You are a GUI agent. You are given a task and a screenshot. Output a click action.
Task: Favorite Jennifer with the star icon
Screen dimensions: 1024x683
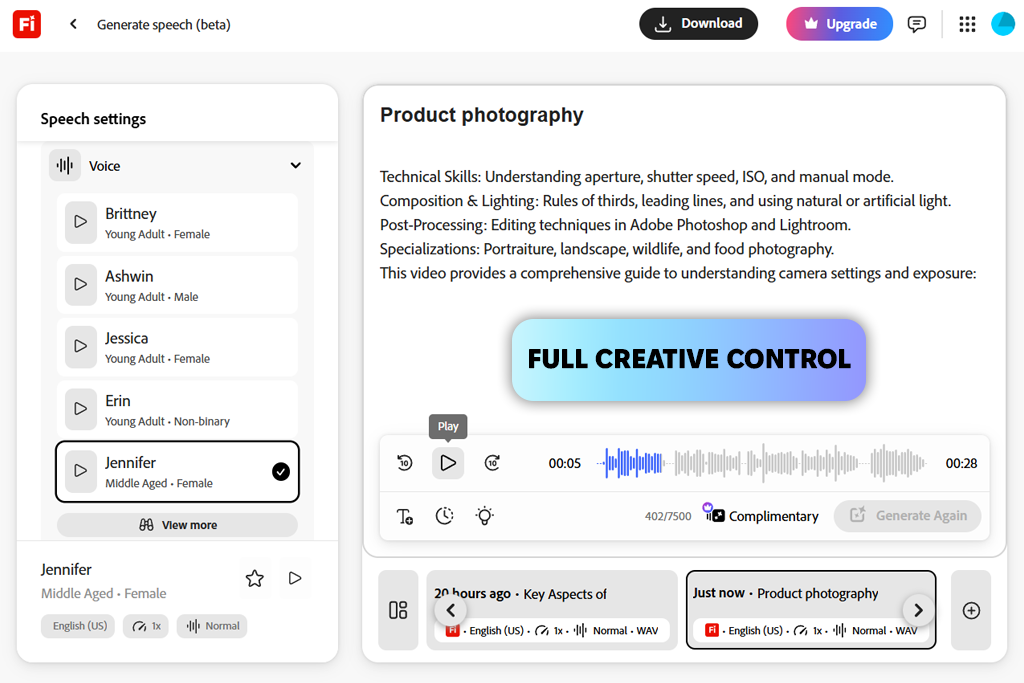coord(255,579)
